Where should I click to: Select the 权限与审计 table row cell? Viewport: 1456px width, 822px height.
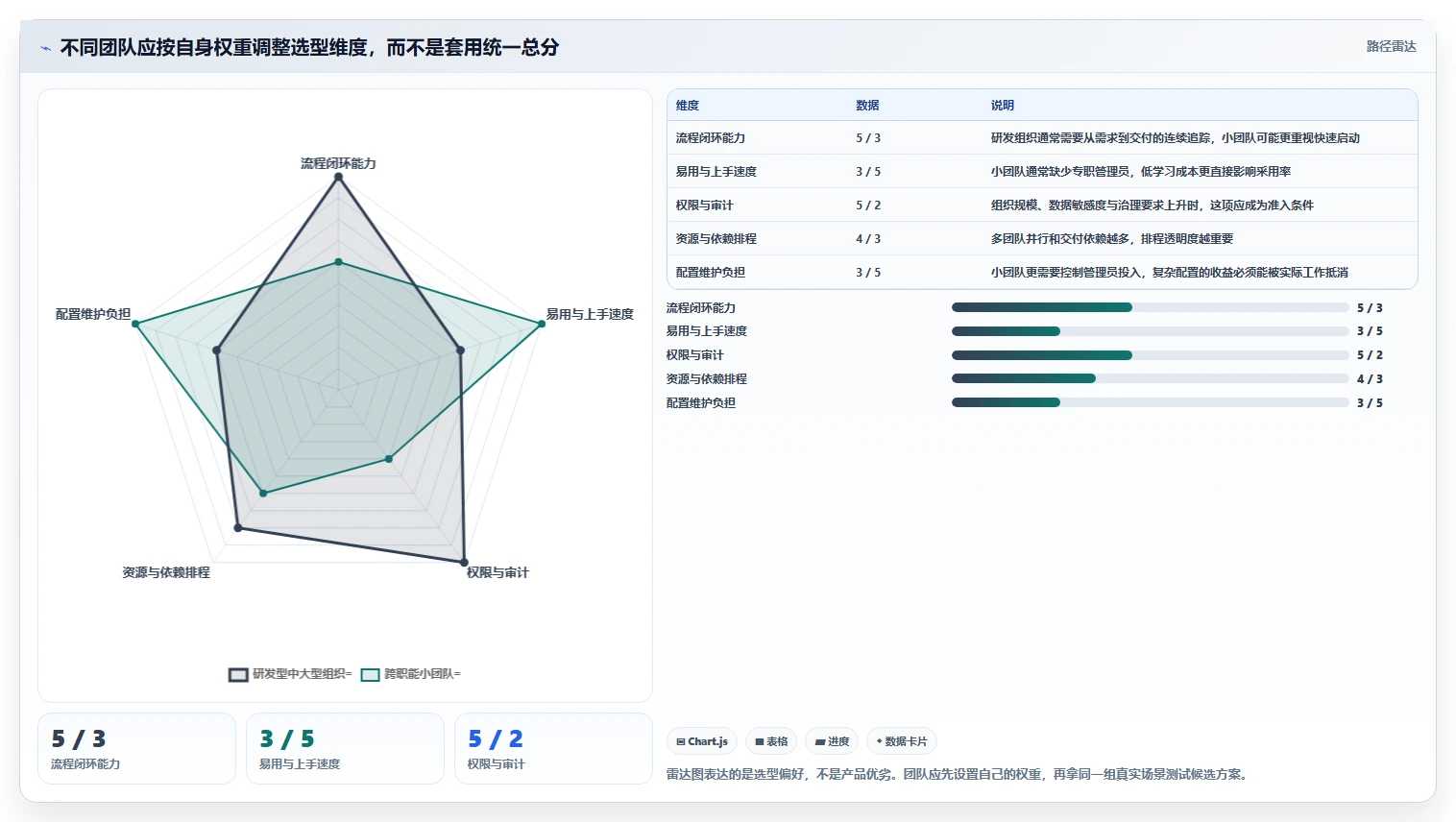(704, 205)
